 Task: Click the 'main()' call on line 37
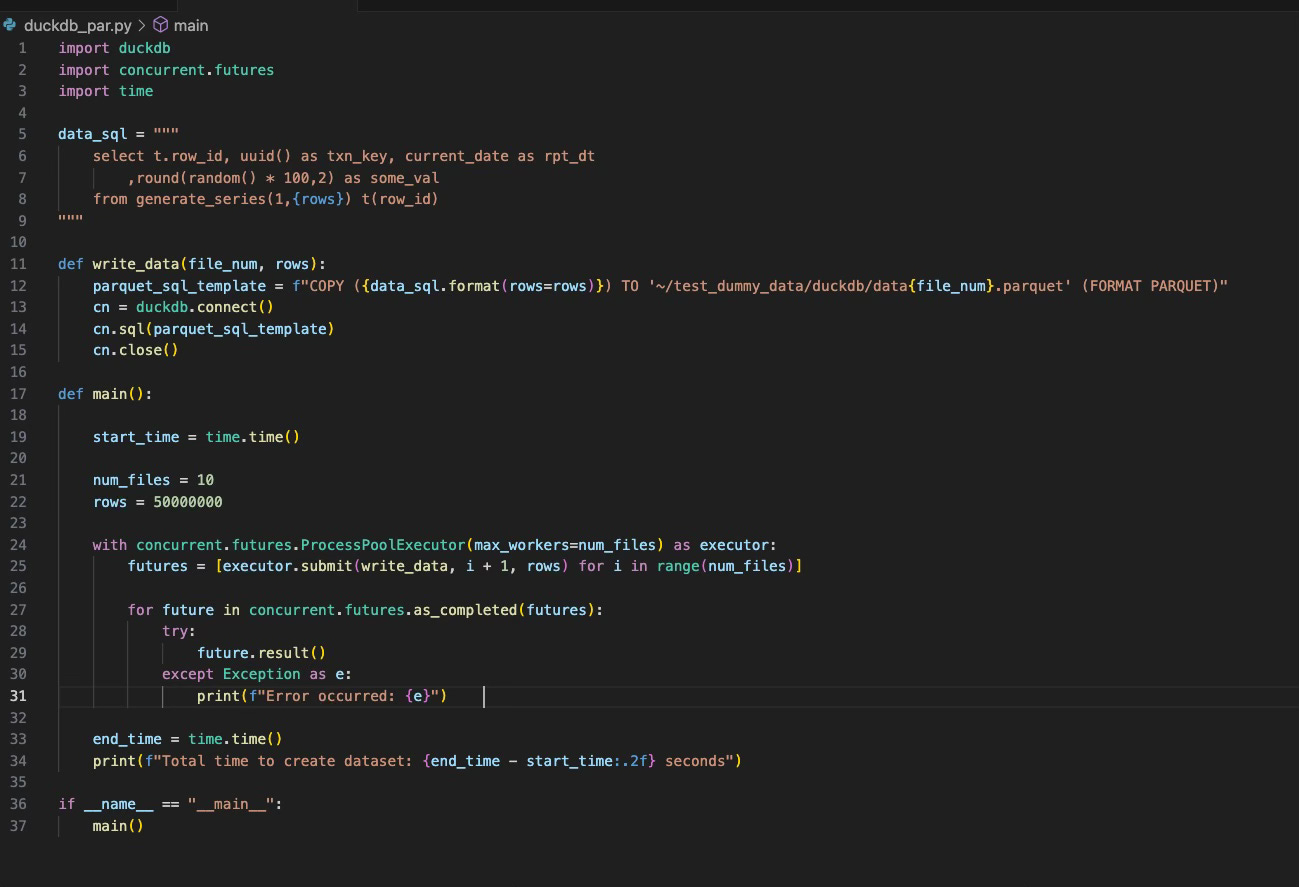click(x=118, y=826)
